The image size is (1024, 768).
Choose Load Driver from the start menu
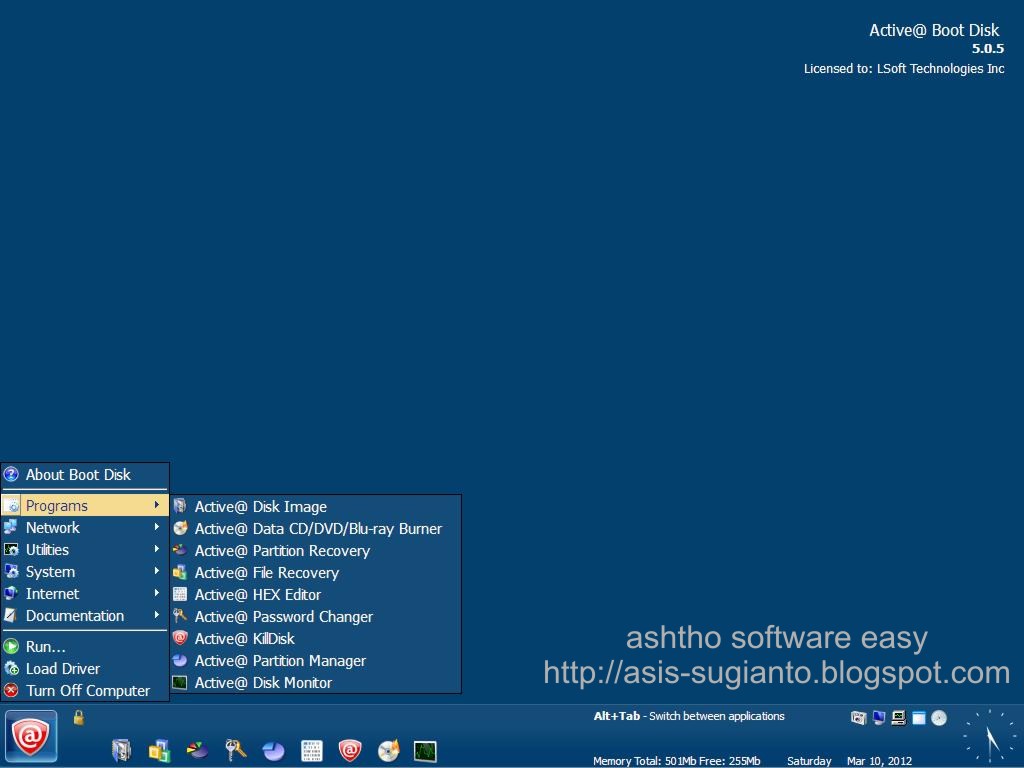85,669
